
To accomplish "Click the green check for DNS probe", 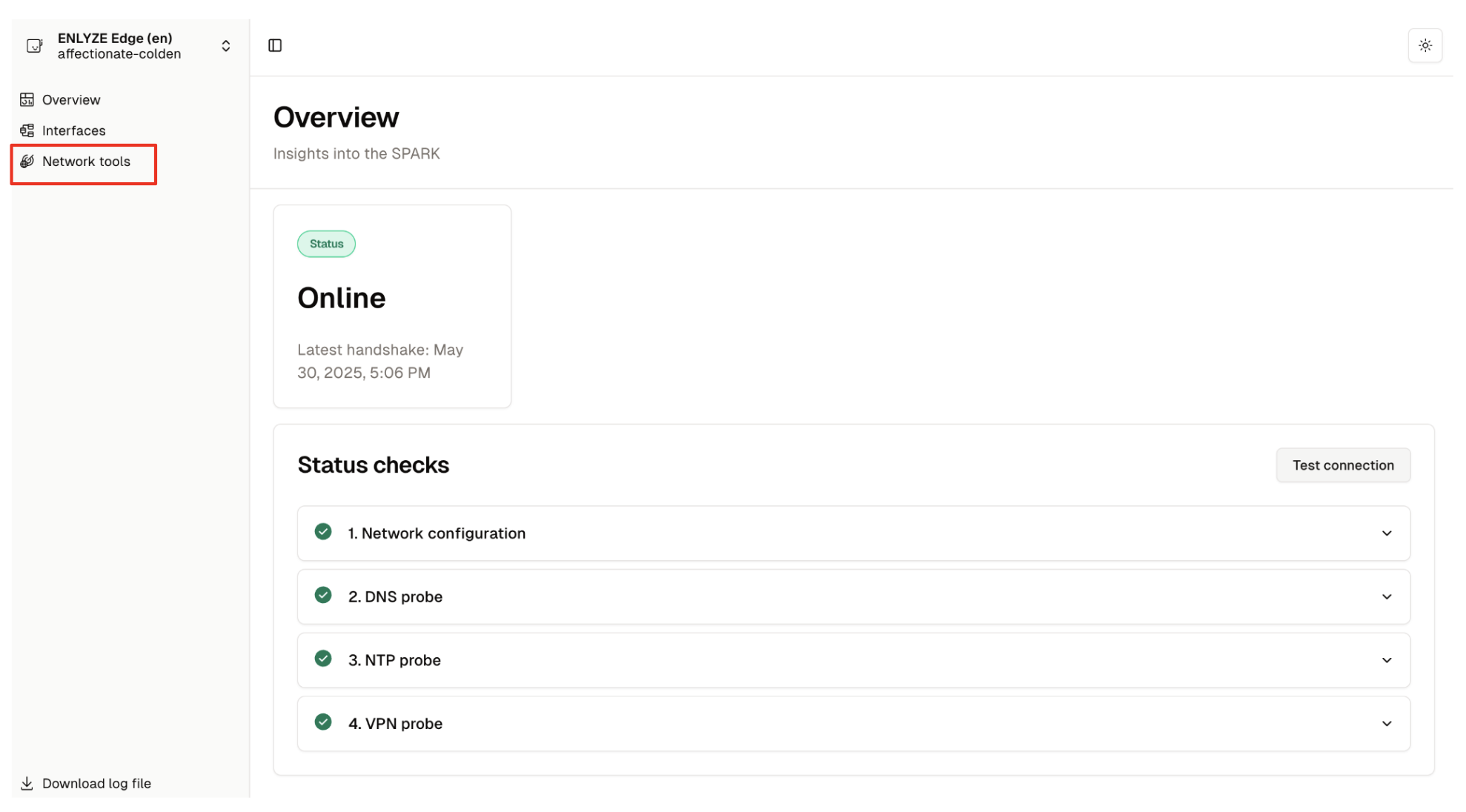I will coord(323,596).
